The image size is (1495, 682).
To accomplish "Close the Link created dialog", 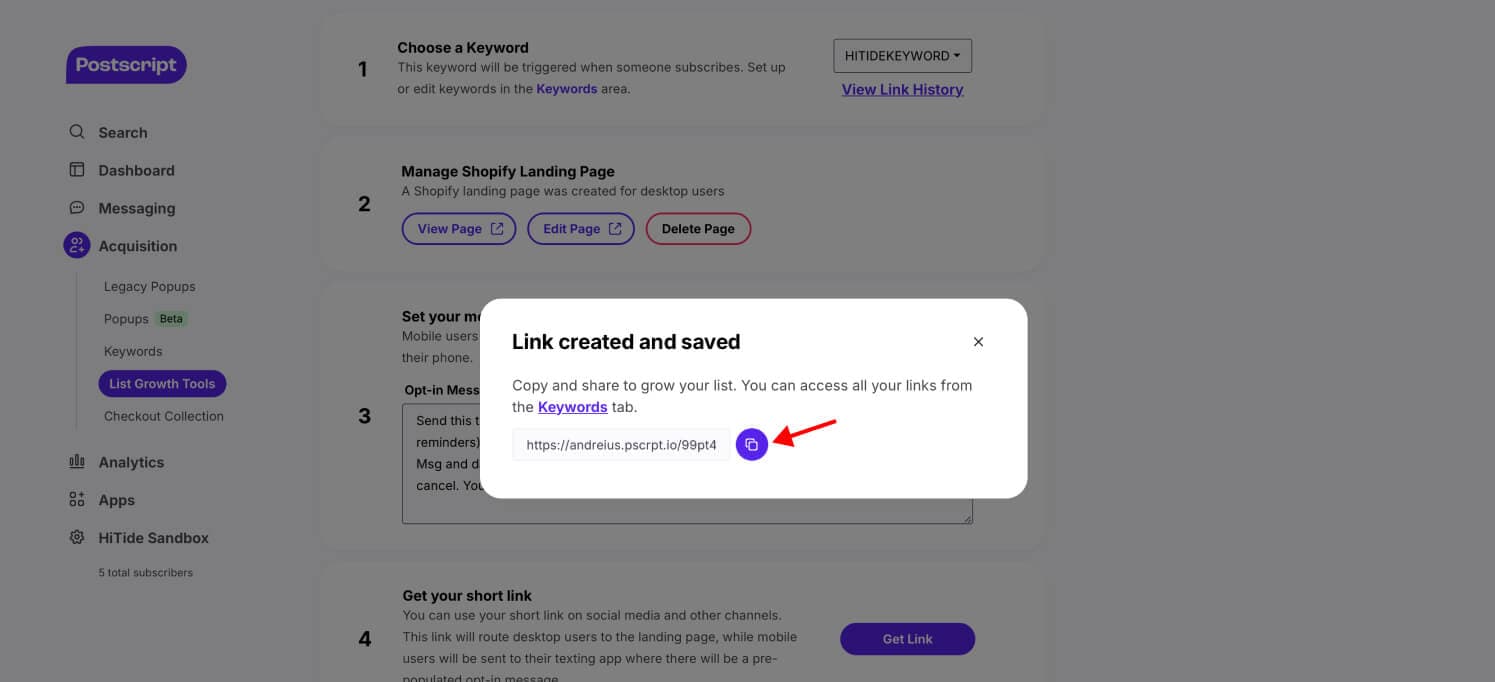I will [978, 342].
